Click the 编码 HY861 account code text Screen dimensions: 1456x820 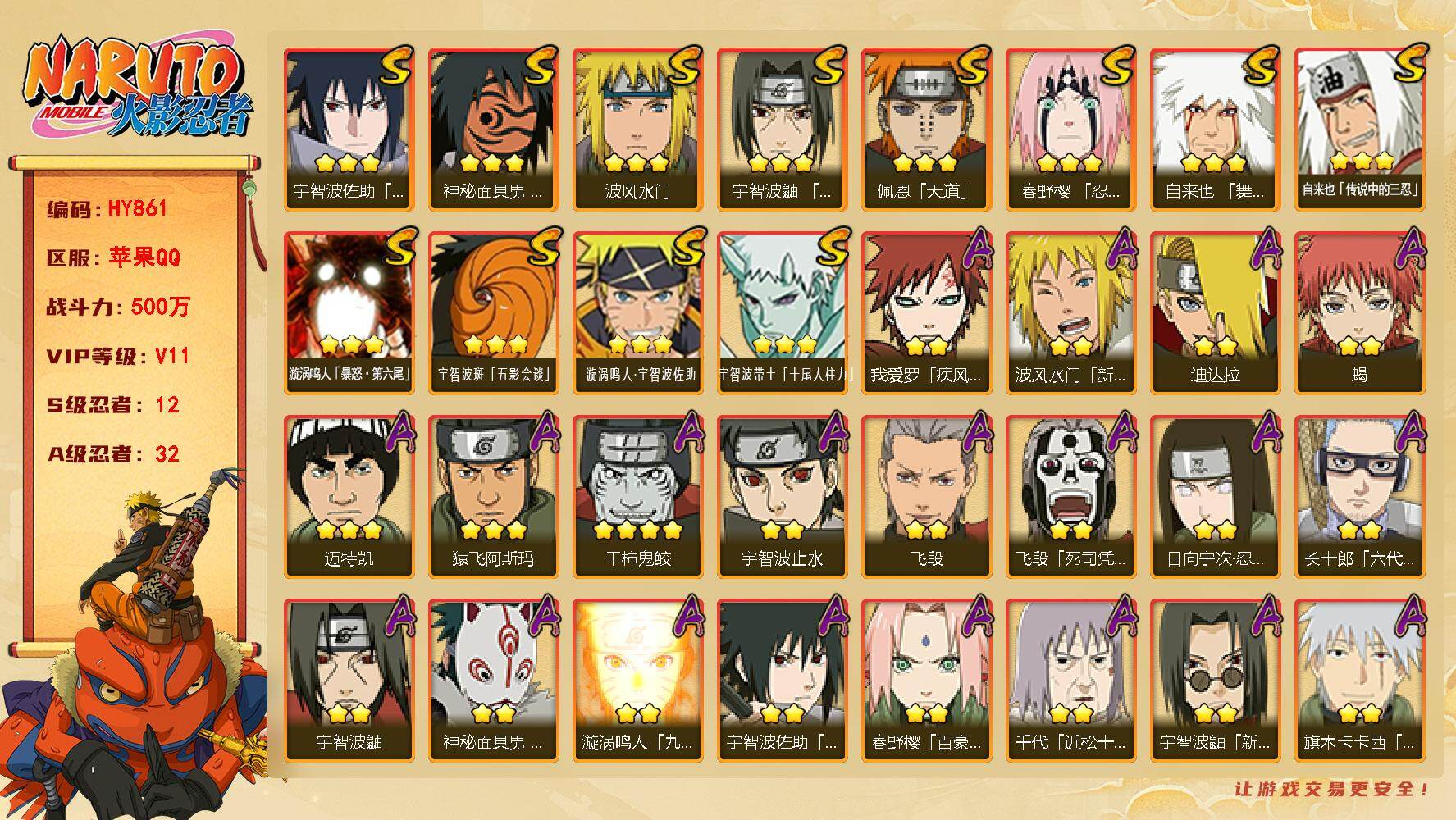tap(107, 208)
